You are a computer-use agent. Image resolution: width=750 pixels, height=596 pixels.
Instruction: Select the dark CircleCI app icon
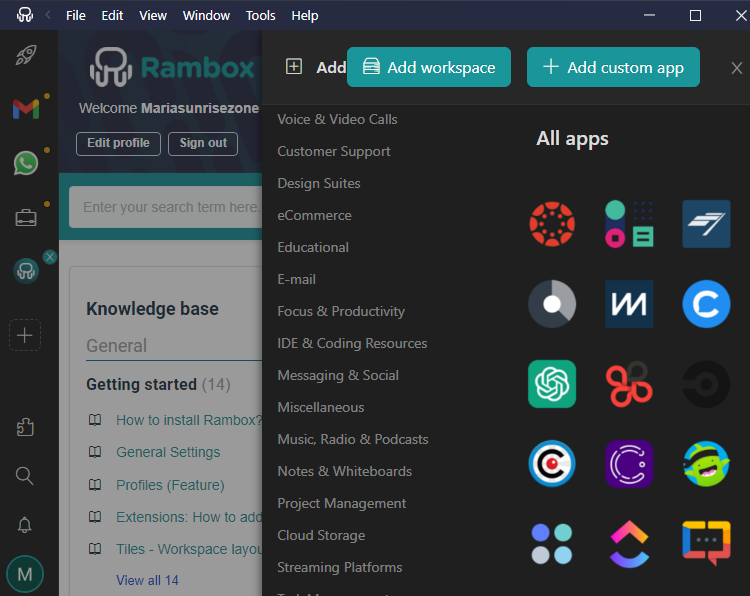click(706, 384)
